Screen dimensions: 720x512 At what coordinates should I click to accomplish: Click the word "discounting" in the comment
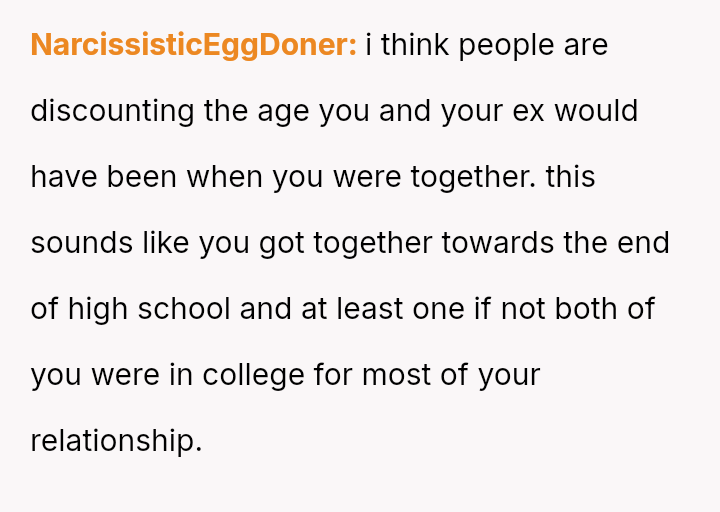pos(112,111)
